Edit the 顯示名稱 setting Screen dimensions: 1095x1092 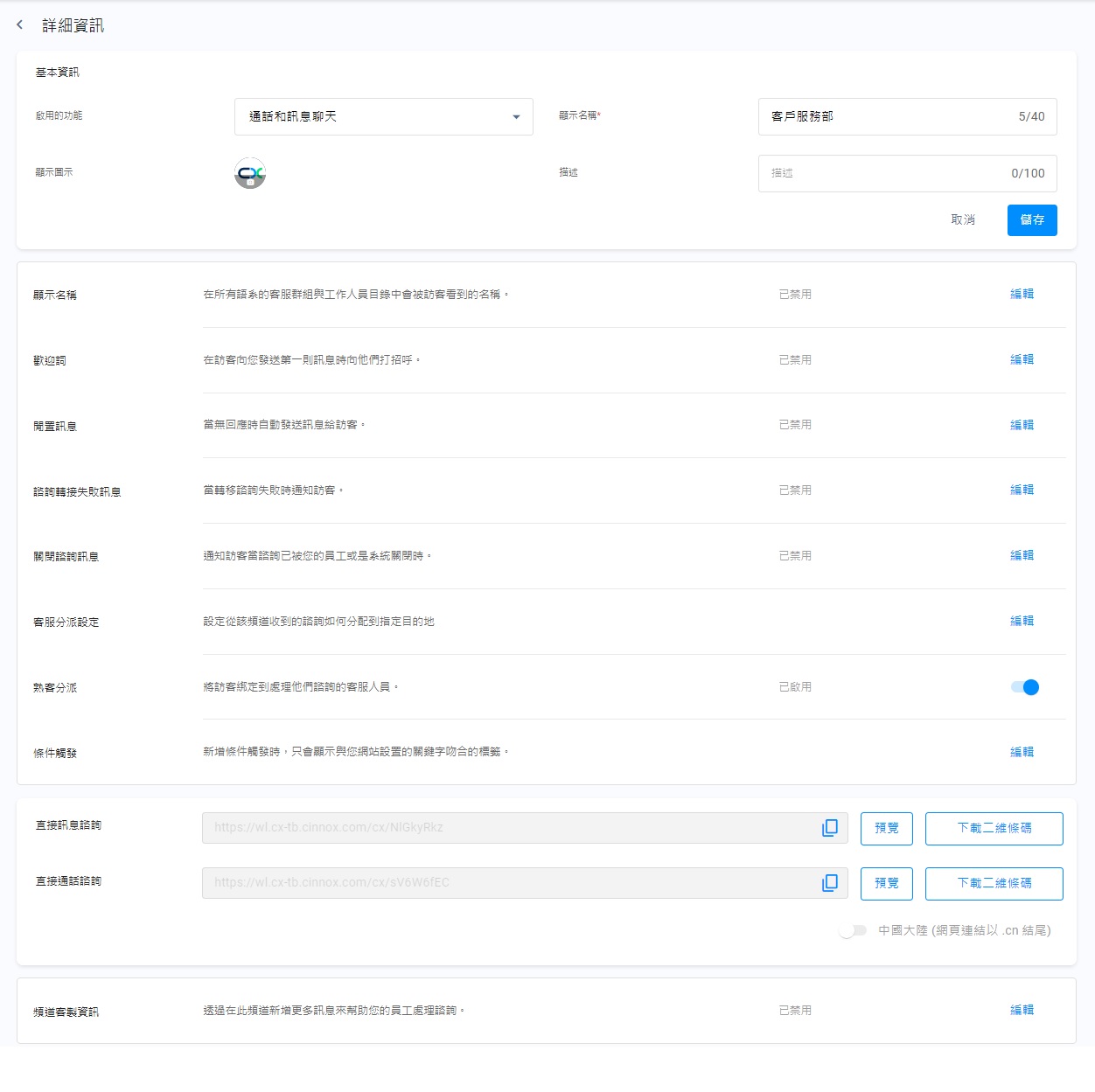(x=1022, y=295)
